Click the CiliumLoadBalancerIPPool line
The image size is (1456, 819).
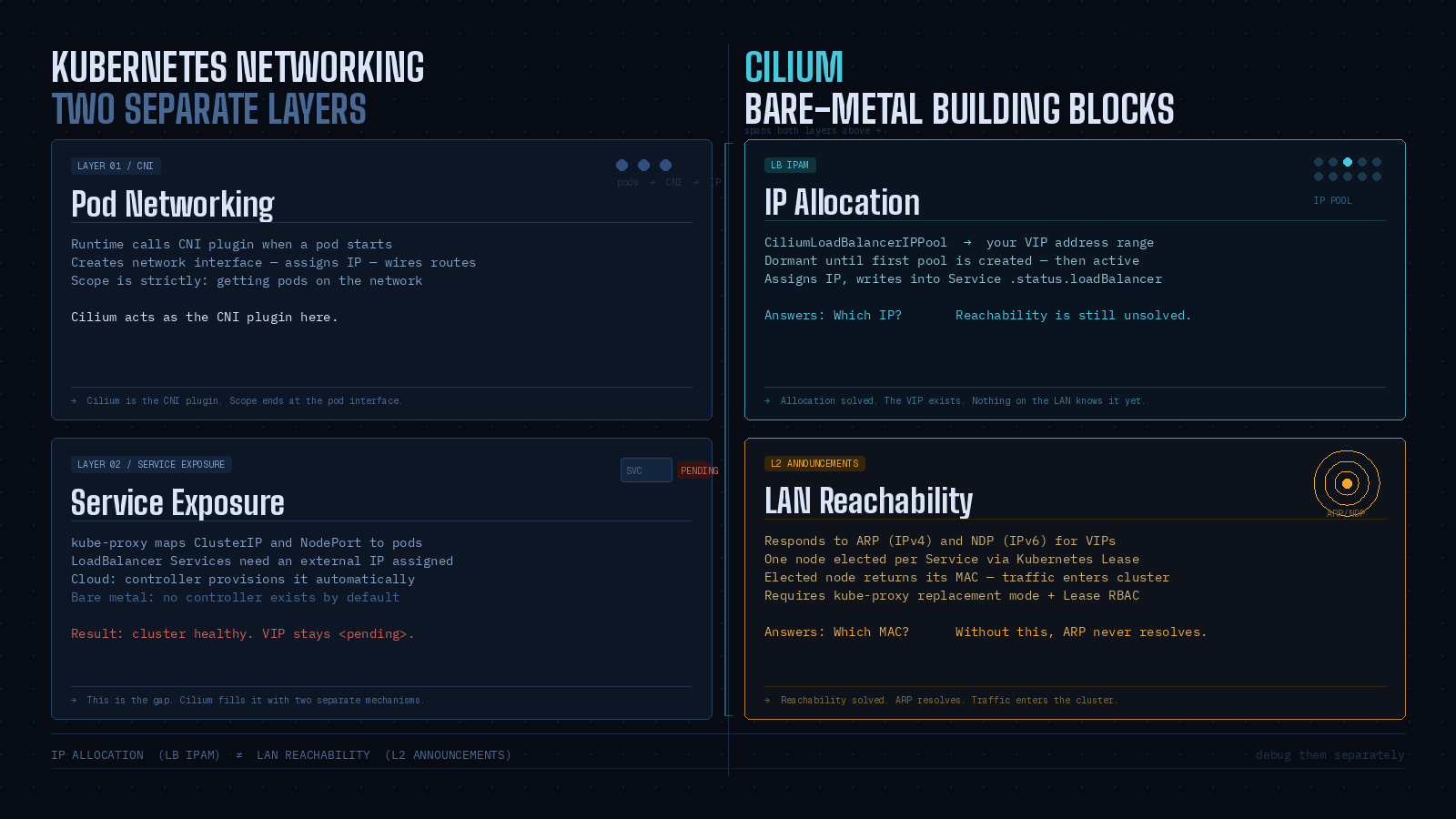(x=959, y=242)
